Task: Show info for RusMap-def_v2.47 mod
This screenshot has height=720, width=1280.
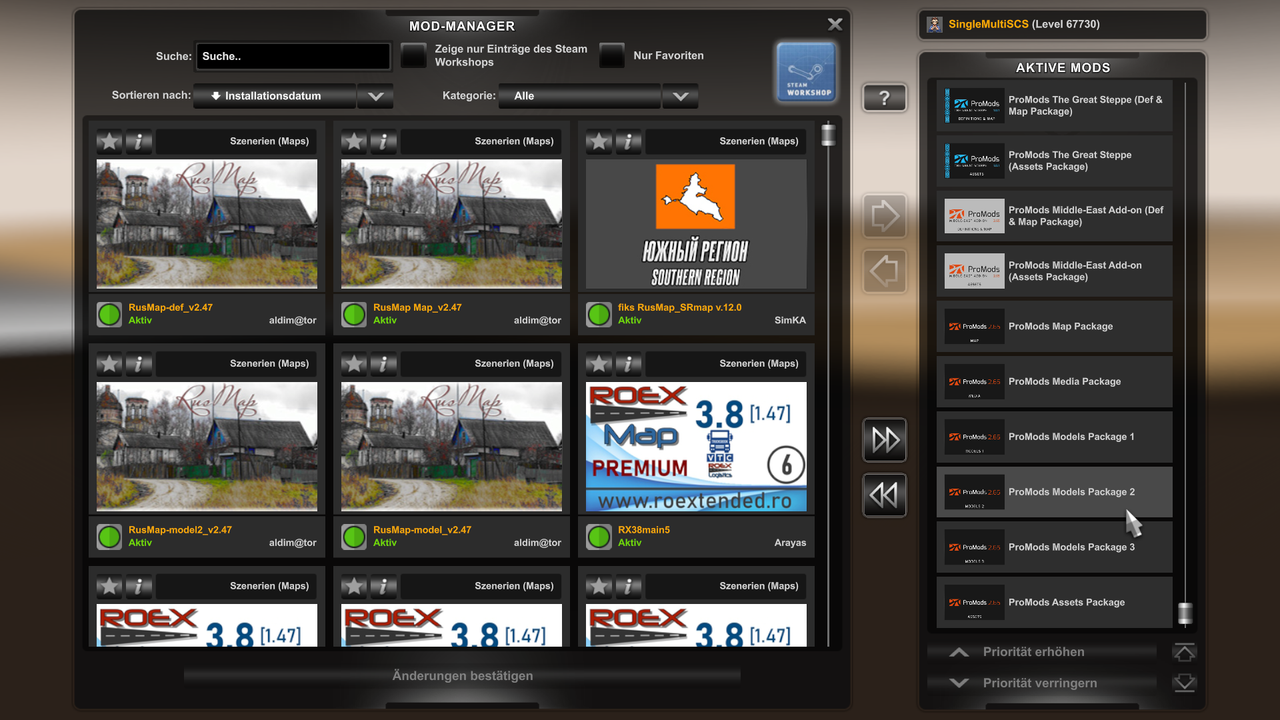Action: pyautogui.click(x=139, y=141)
